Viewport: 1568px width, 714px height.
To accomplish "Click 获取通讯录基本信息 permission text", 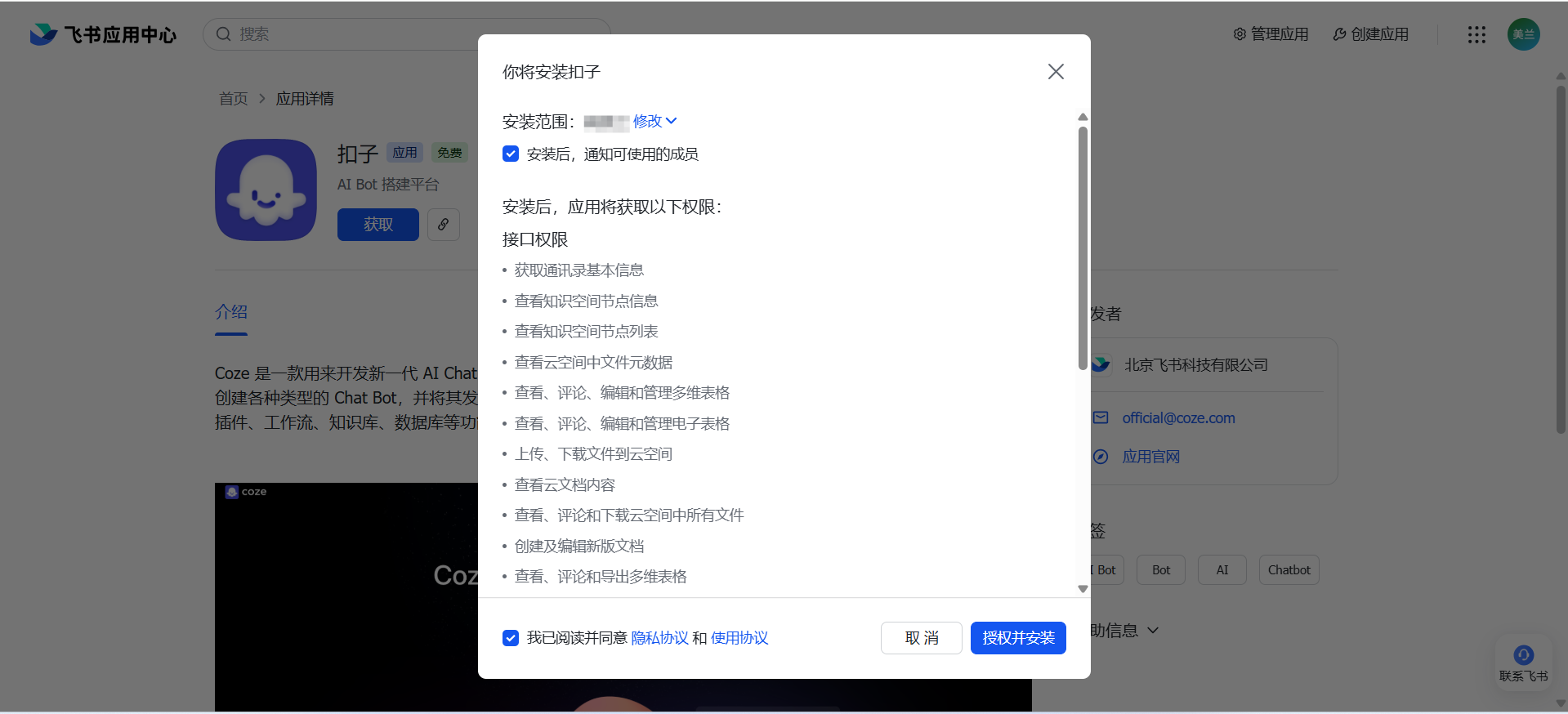I will point(579,270).
